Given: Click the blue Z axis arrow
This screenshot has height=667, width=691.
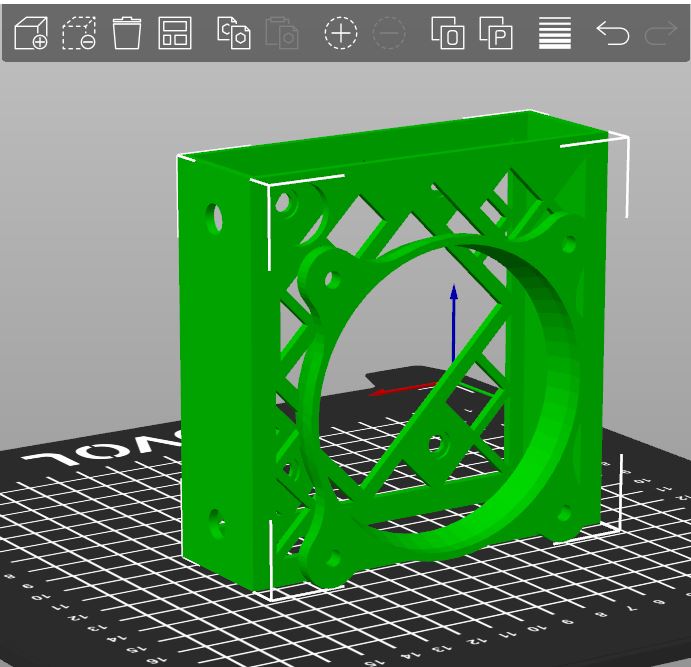Looking at the screenshot, I should (454, 324).
